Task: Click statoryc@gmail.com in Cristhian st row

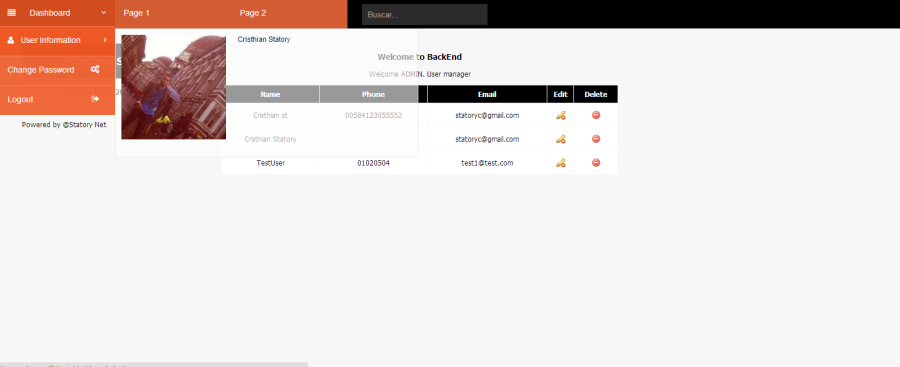Action: (487, 115)
